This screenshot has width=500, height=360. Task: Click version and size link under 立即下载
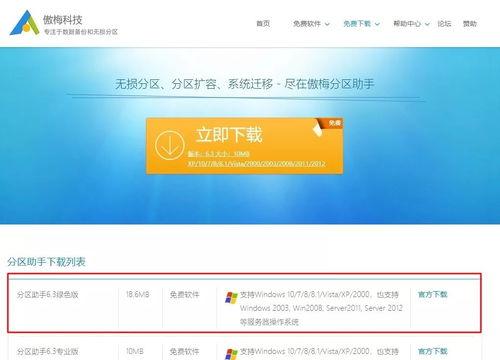[219, 154]
